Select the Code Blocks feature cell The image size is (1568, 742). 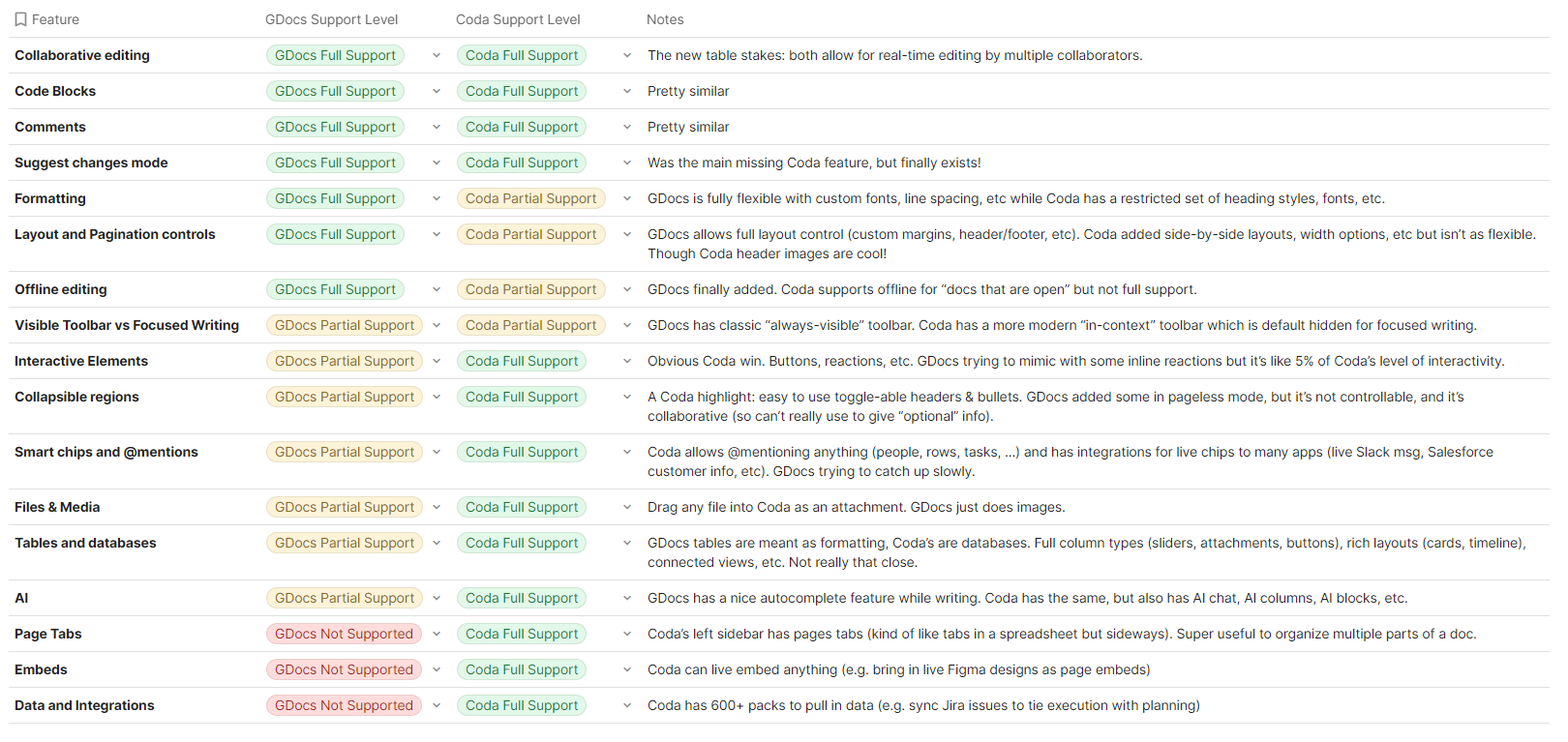point(55,91)
